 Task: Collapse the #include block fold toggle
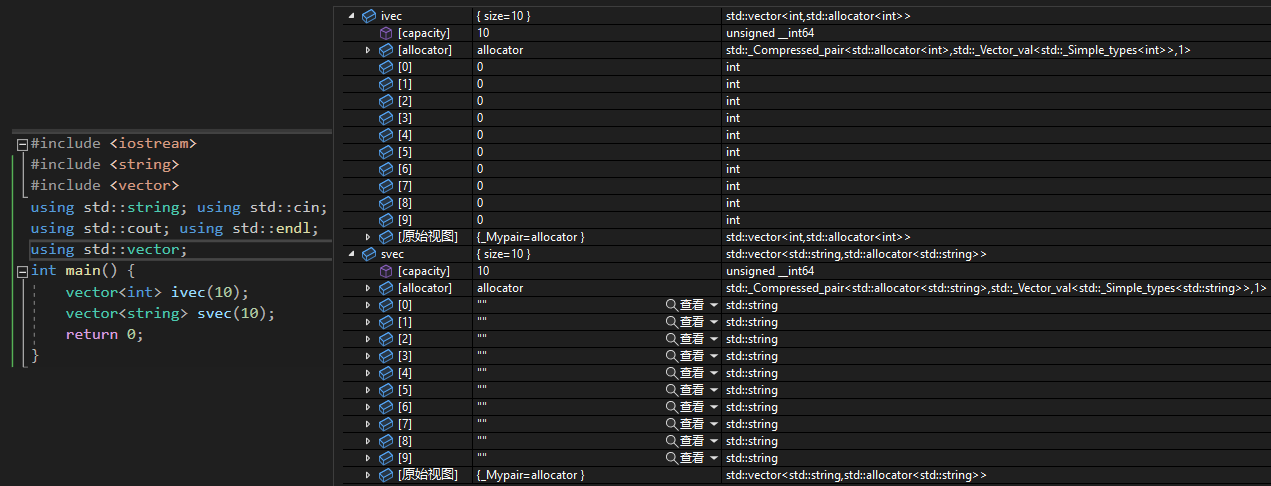(21, 144)
